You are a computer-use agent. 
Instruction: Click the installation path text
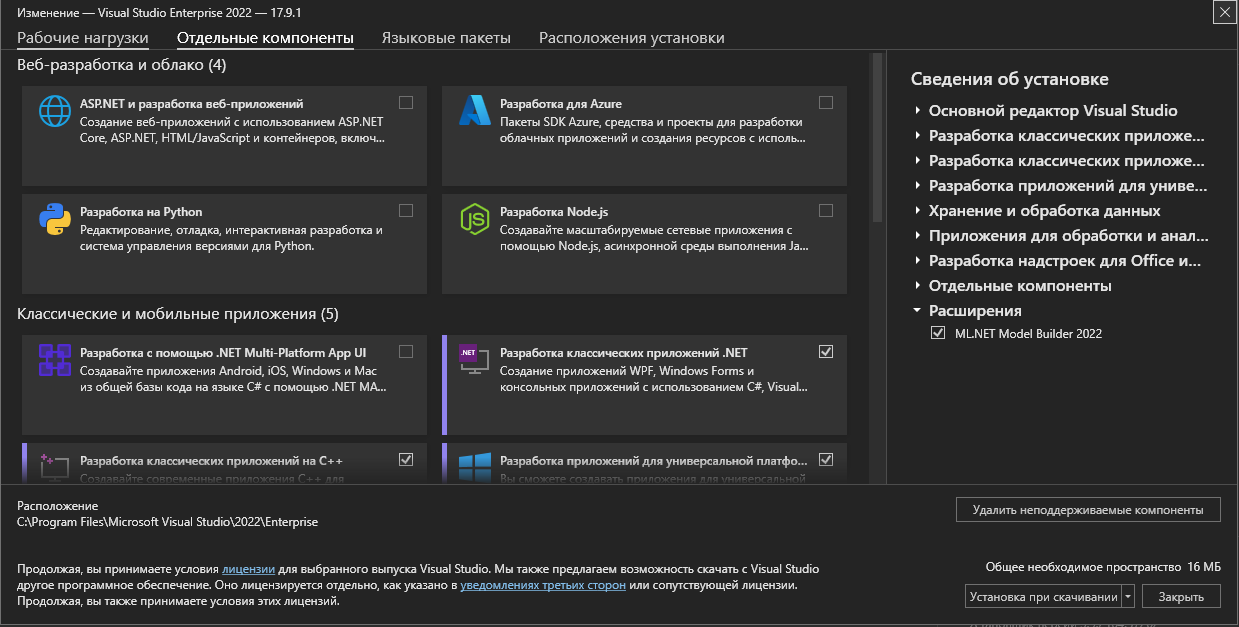click(x=167, y=522)
